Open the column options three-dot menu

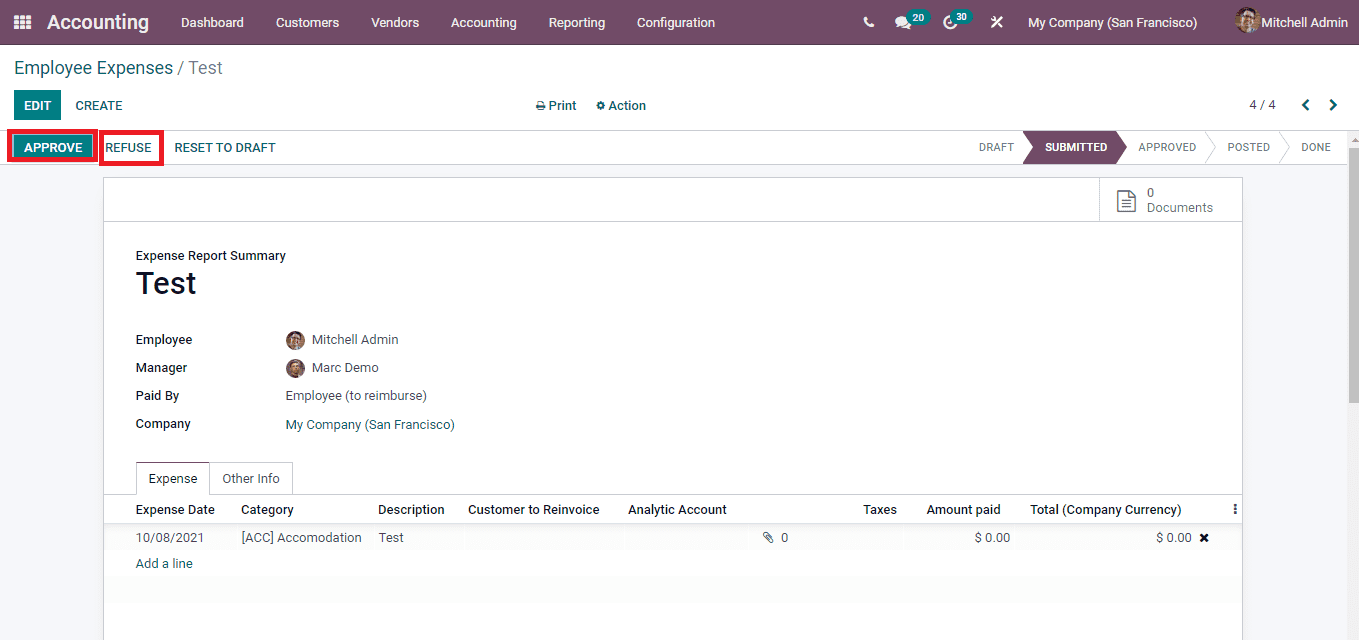pos(1235,509)
